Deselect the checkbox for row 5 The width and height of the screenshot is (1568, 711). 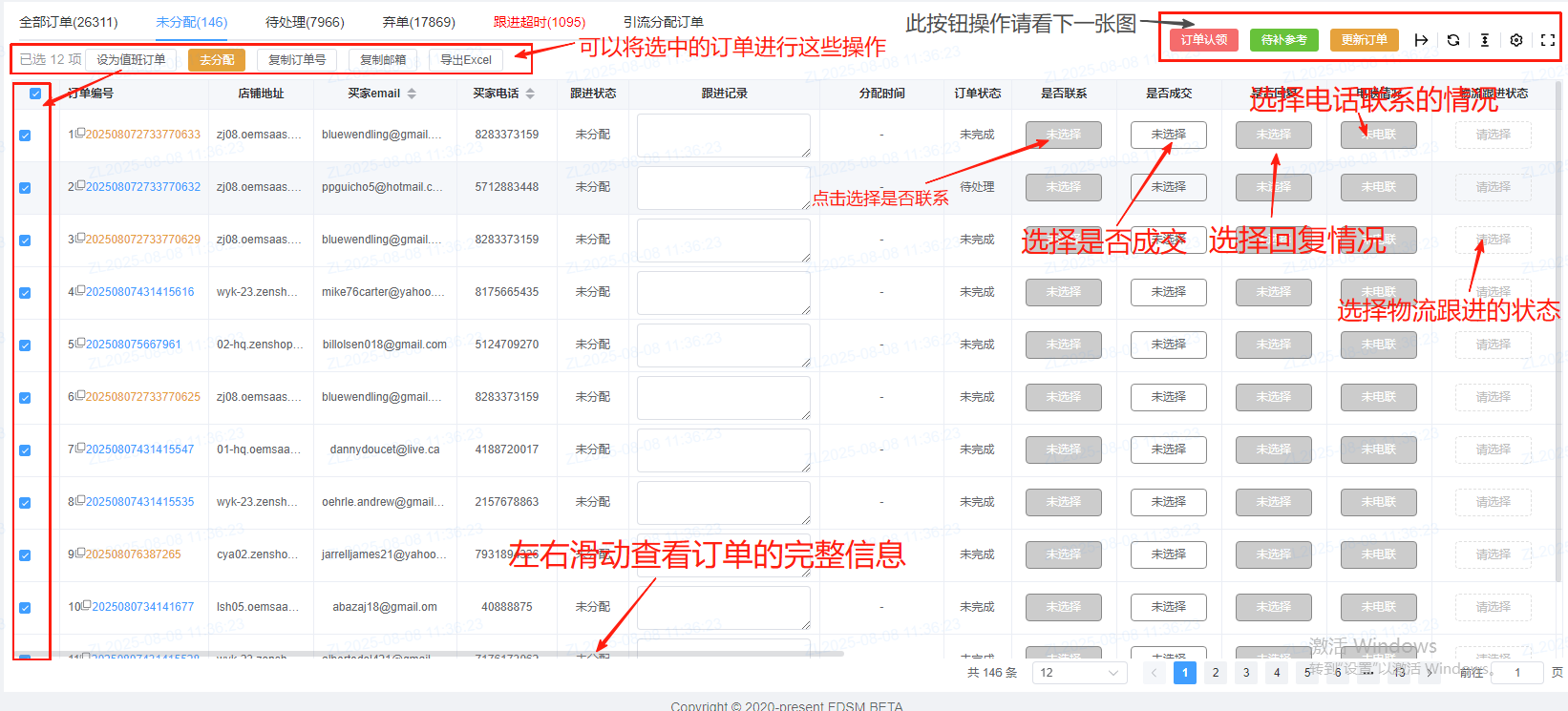(x=25, y=345)
